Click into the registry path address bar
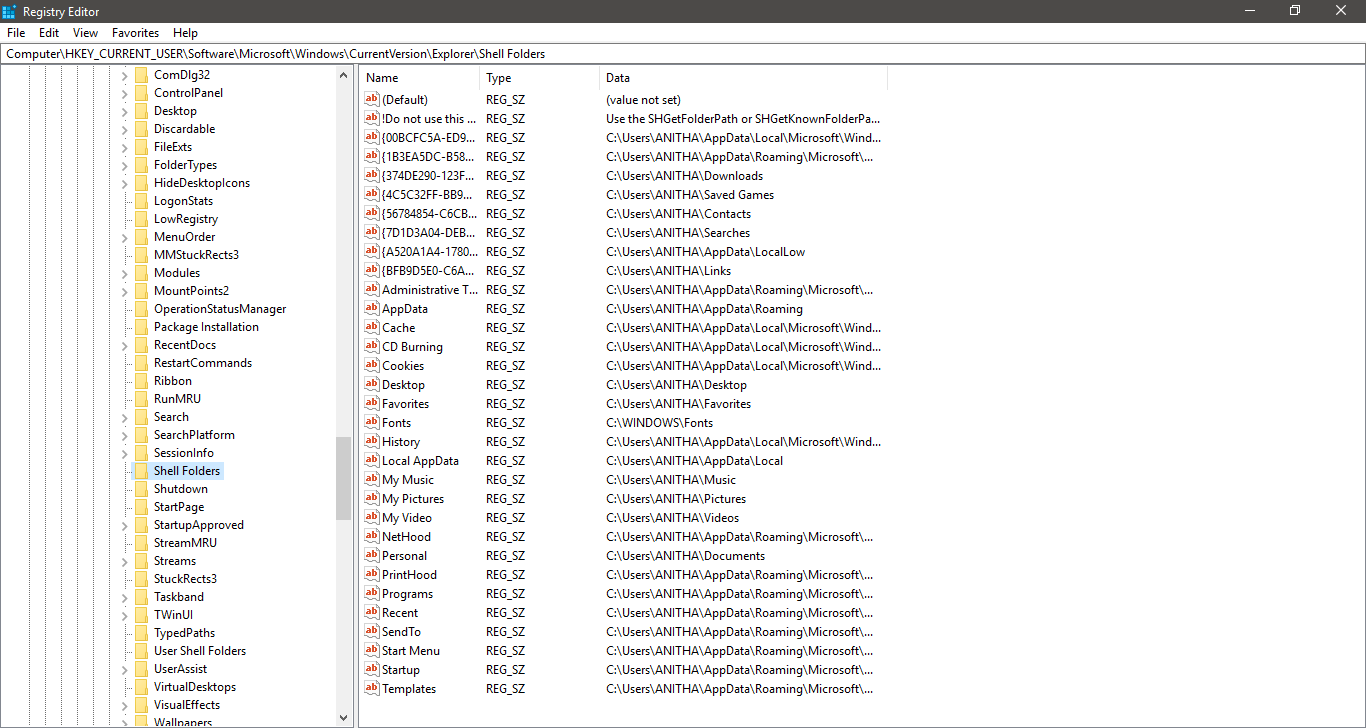This screenshot has width=1366, height=728. tap(683, 54)
